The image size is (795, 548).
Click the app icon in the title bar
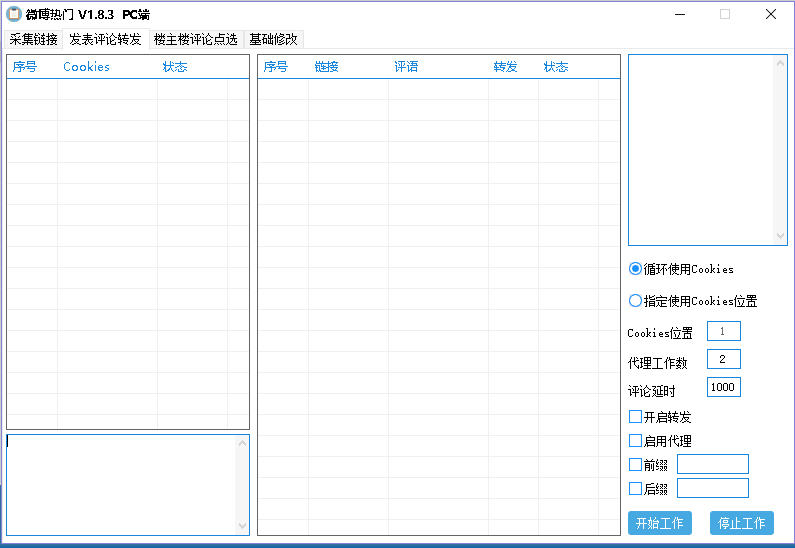[x=14, y=14]
